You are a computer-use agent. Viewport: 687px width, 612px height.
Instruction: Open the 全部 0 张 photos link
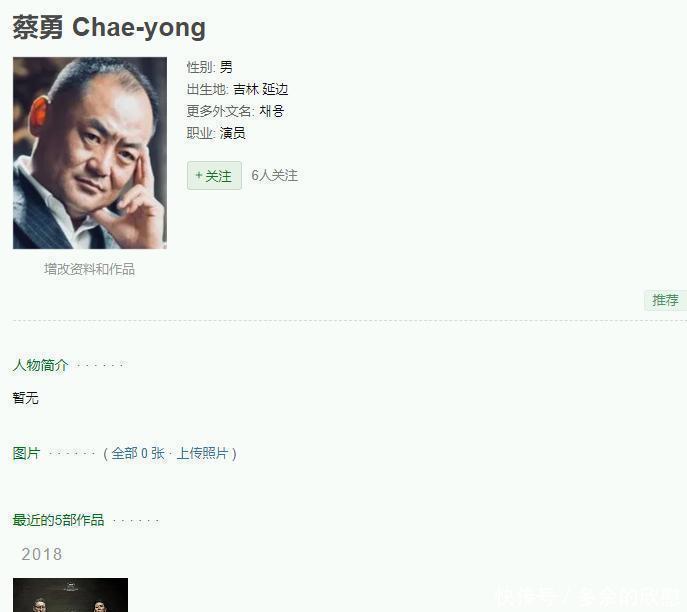tap(138, 453)
